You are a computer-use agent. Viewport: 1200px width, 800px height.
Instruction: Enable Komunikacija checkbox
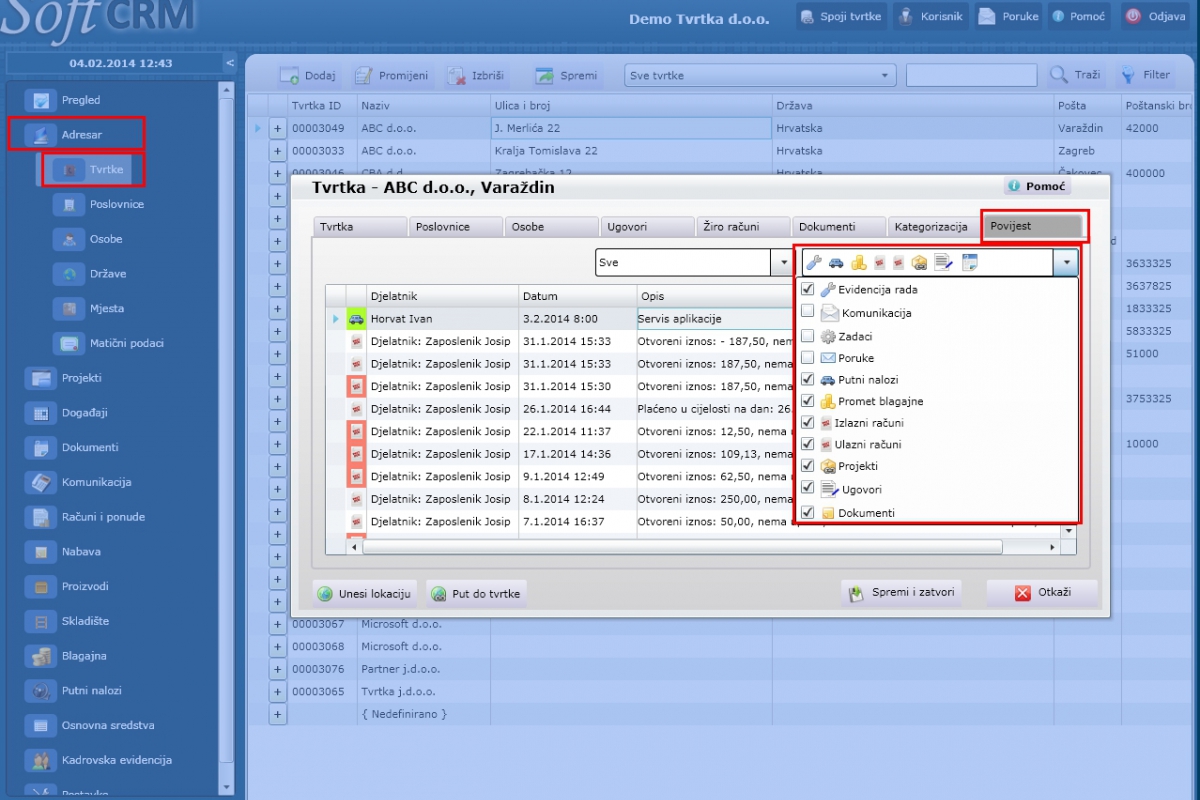pos(808,312)
